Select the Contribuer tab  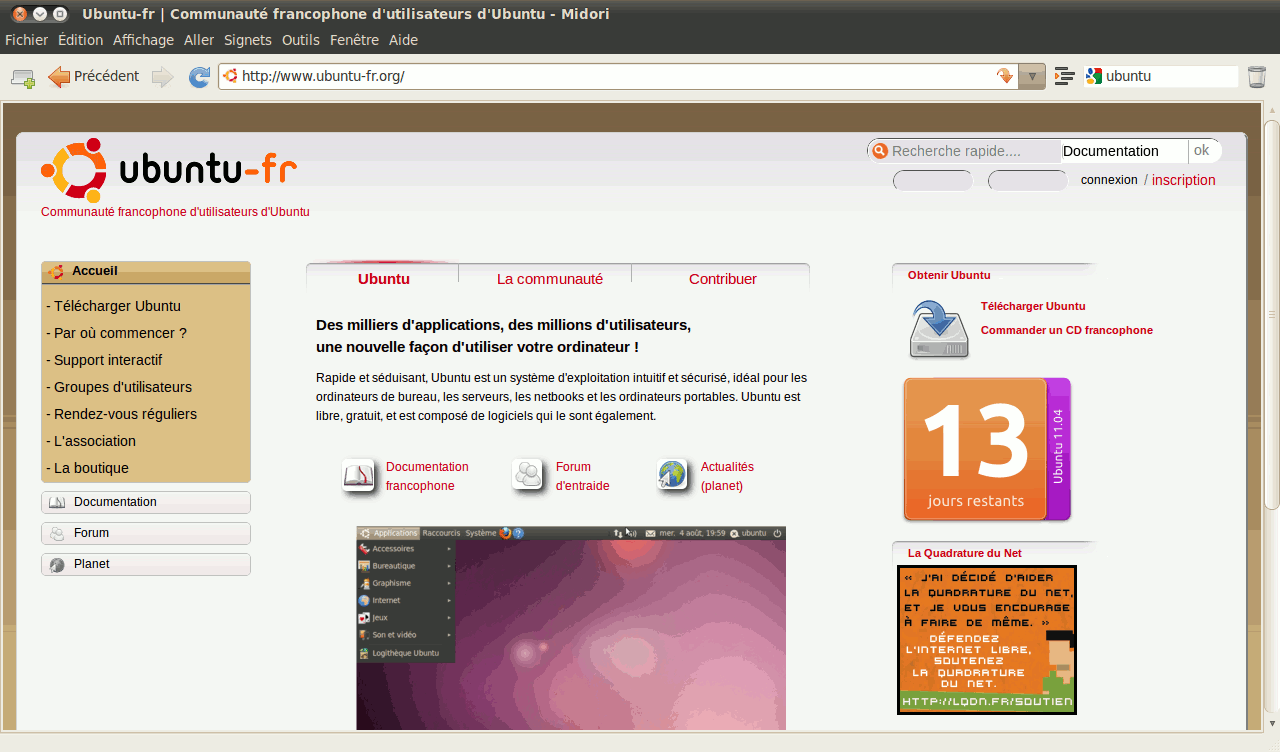tap(722, 279)
